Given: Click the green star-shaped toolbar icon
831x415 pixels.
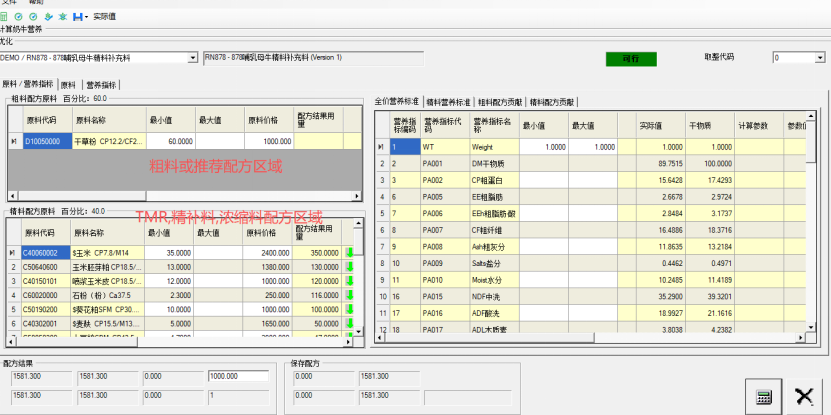Looking at the screenshot, I should (63, 16).
